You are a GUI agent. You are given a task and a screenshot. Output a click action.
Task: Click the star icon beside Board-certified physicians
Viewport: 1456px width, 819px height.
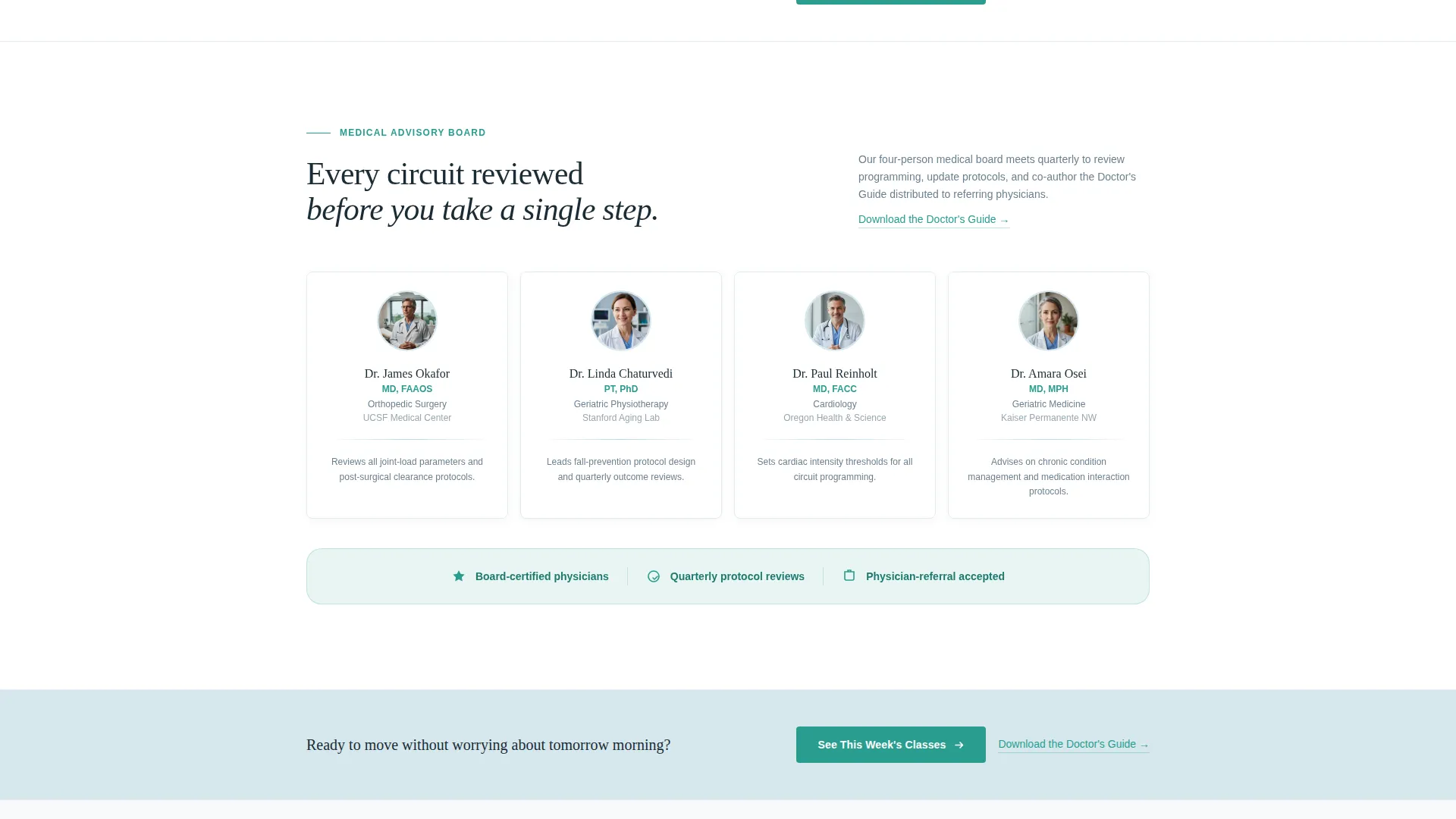coord(459,576)
